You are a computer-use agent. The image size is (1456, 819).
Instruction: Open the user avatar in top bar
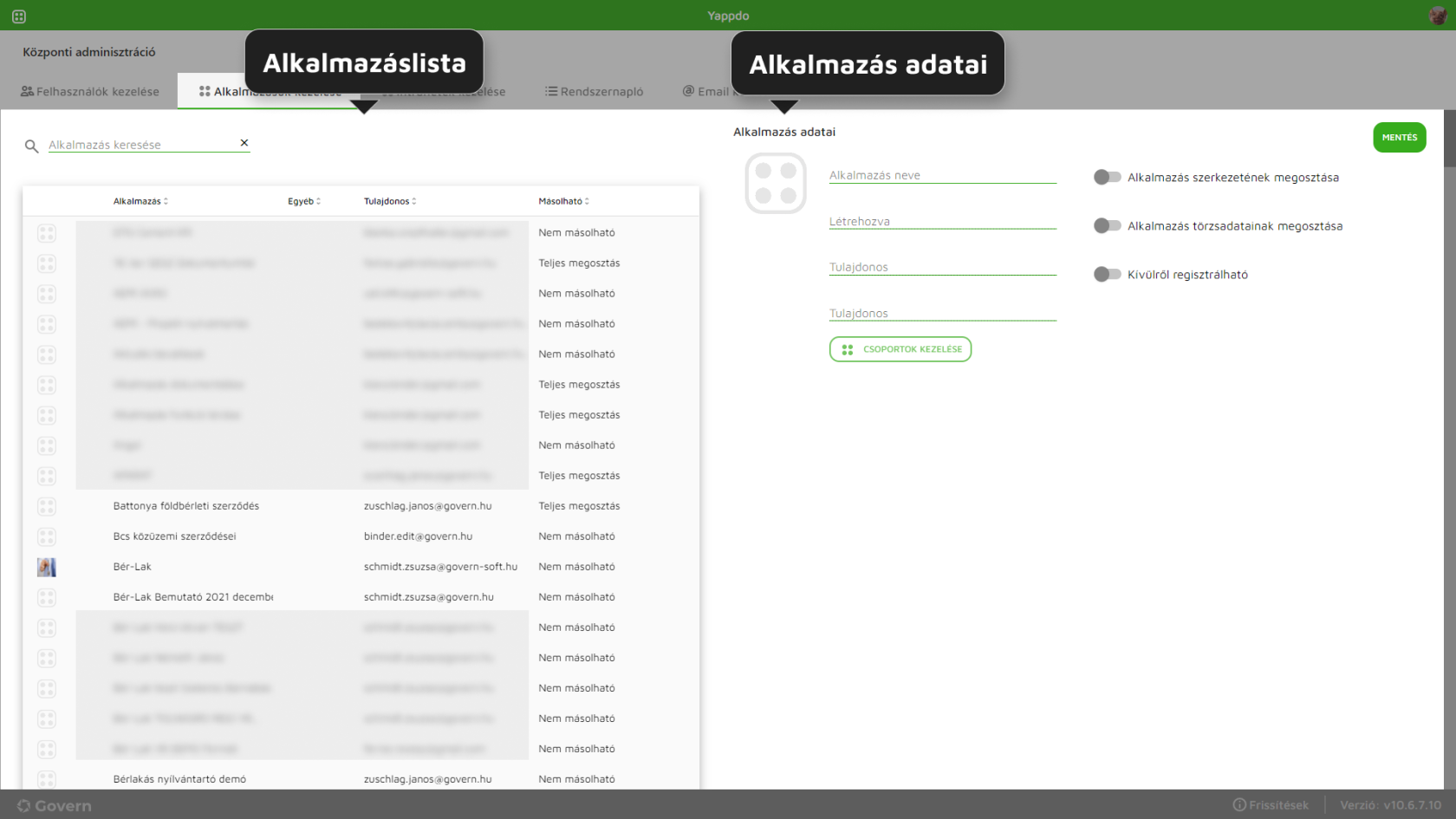(1438, 16)
